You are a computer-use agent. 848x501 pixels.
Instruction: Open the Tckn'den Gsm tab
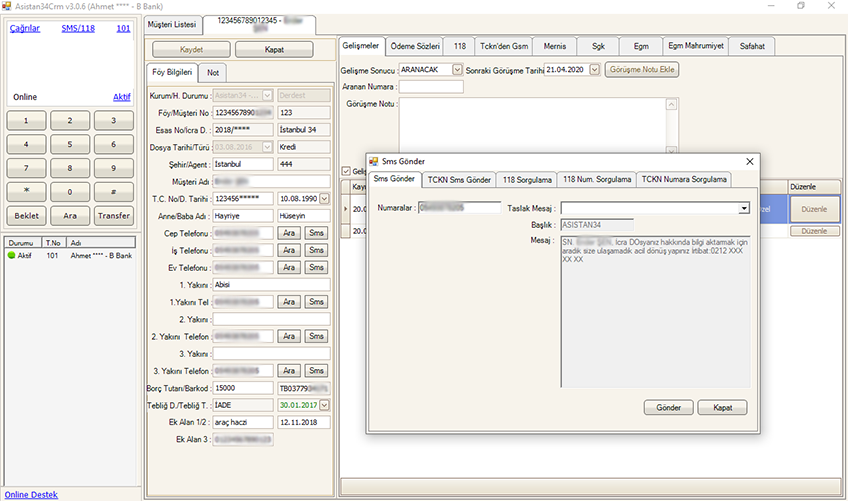pos(504,47)
